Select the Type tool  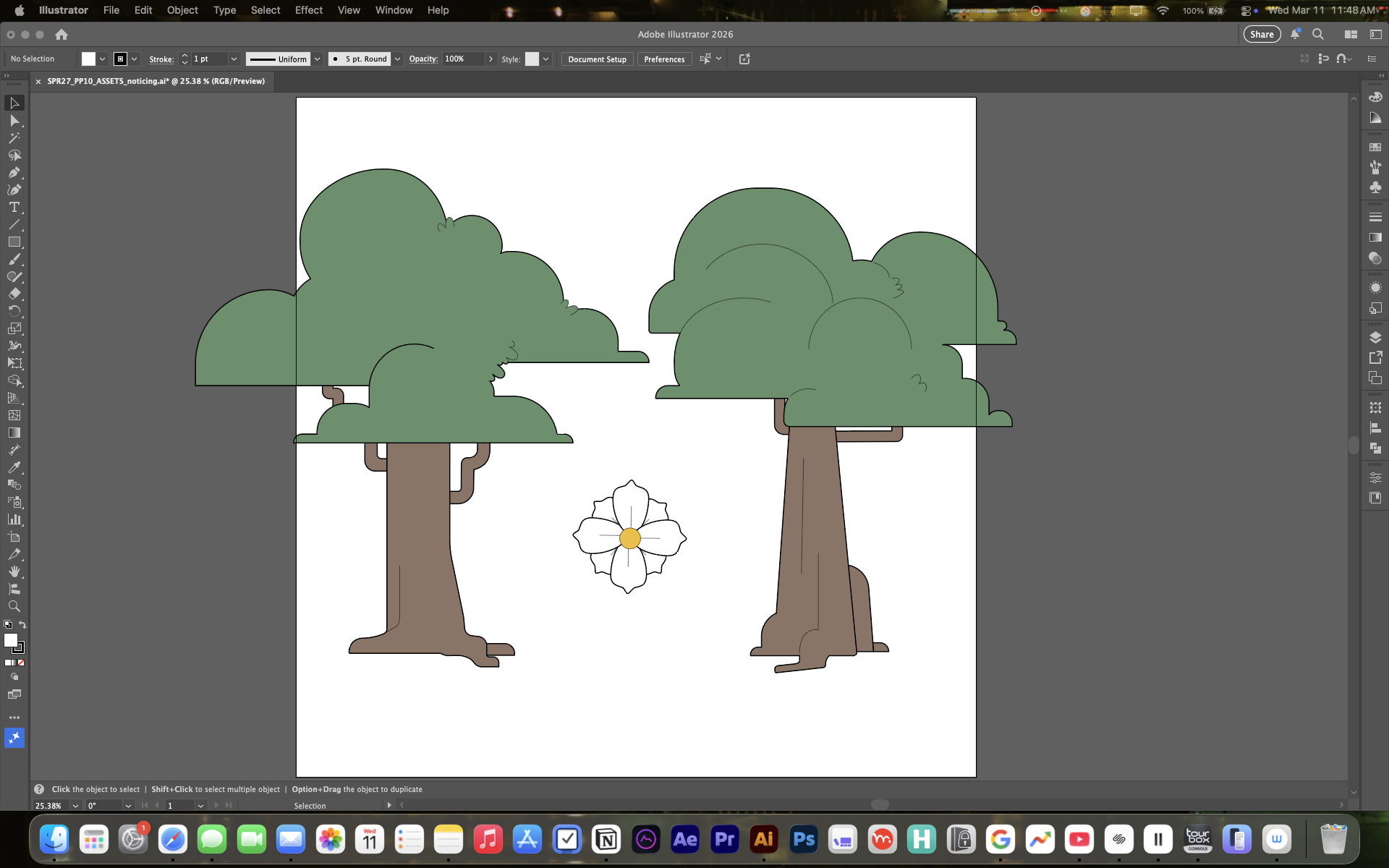tap(14, 208)
